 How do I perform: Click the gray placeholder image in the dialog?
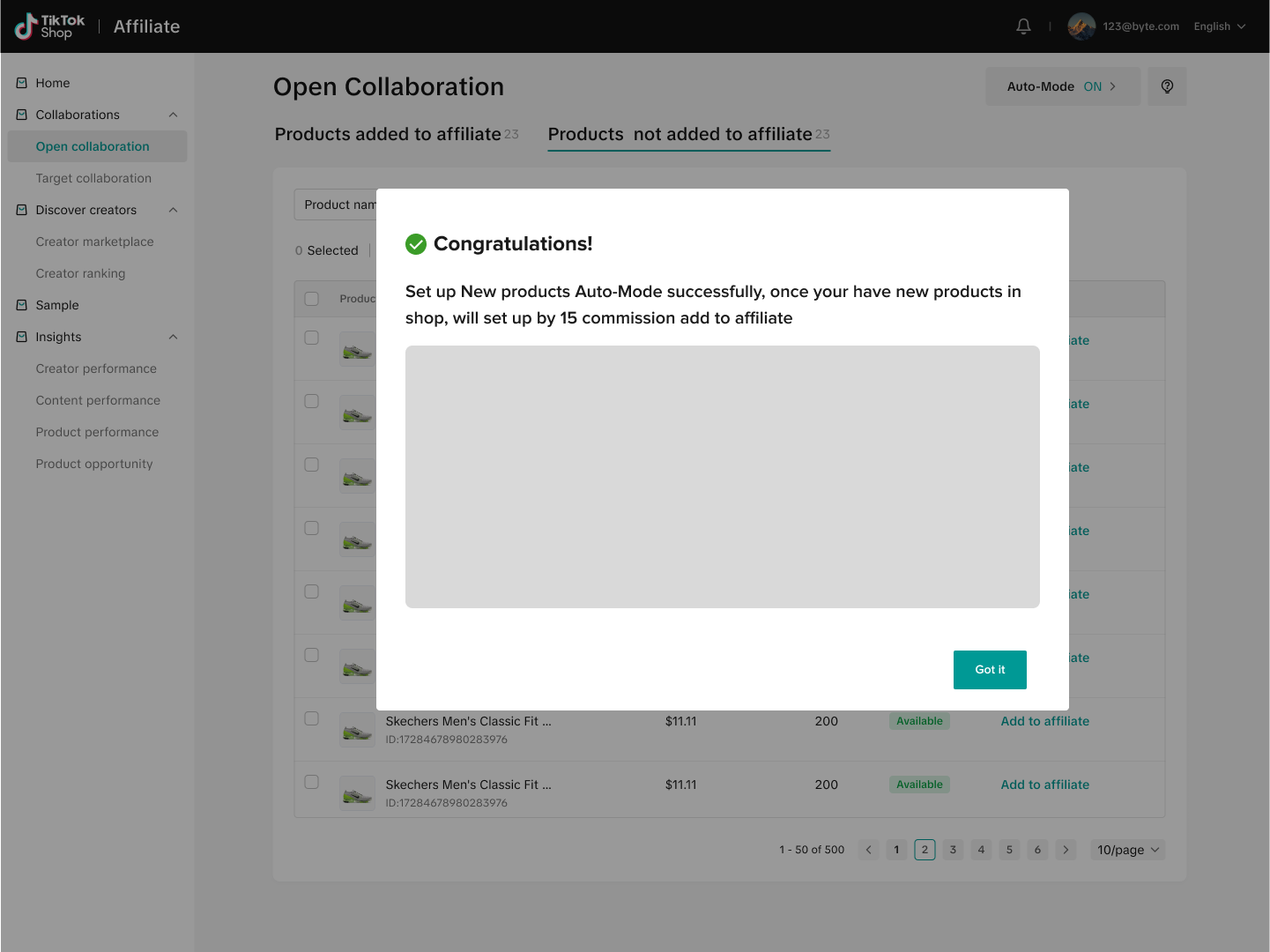(x=723, y=477)
